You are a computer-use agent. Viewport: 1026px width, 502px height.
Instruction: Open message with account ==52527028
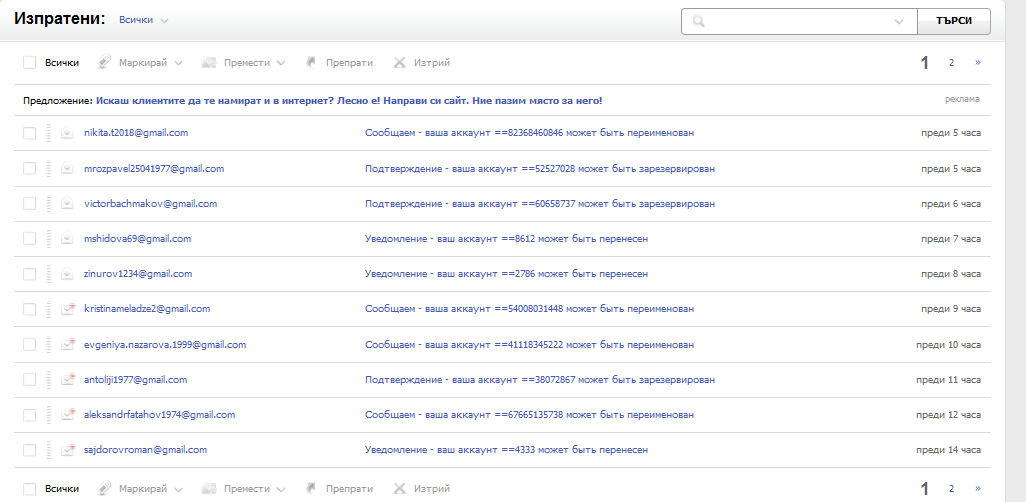click(x=540, y=168)
